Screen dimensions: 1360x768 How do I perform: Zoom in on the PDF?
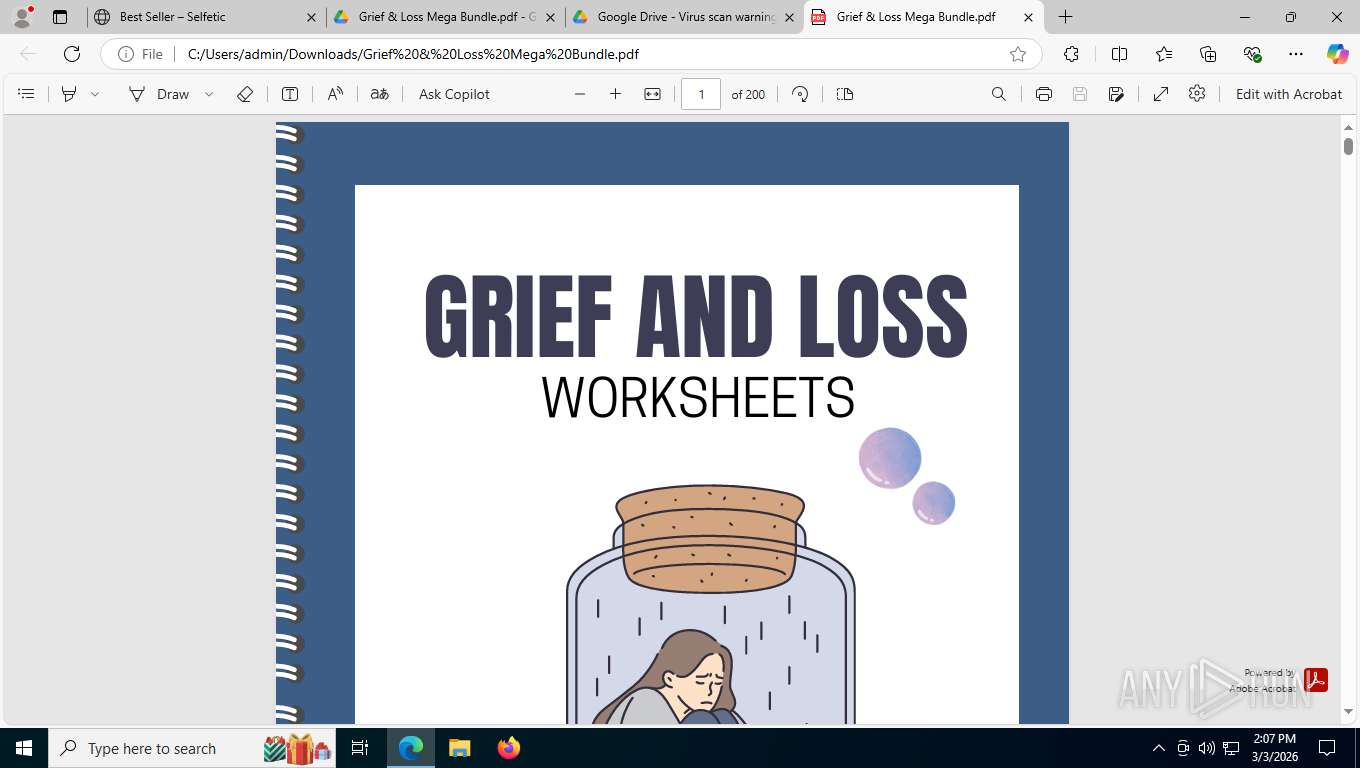615,94
